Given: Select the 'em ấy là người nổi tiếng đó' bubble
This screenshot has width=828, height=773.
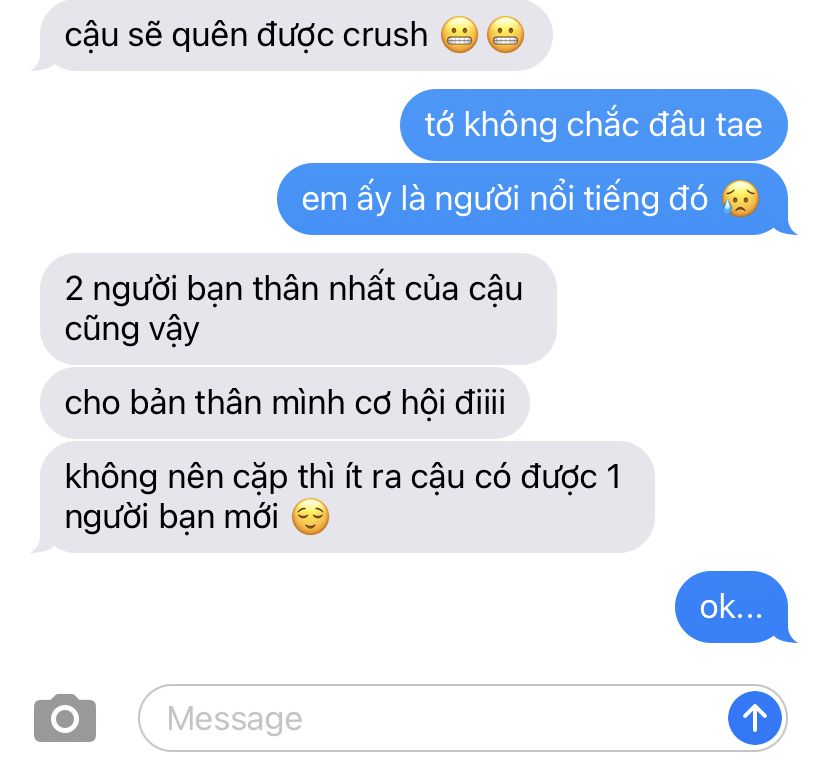Looking at the screenshot, I should click(x=533, y=199).
